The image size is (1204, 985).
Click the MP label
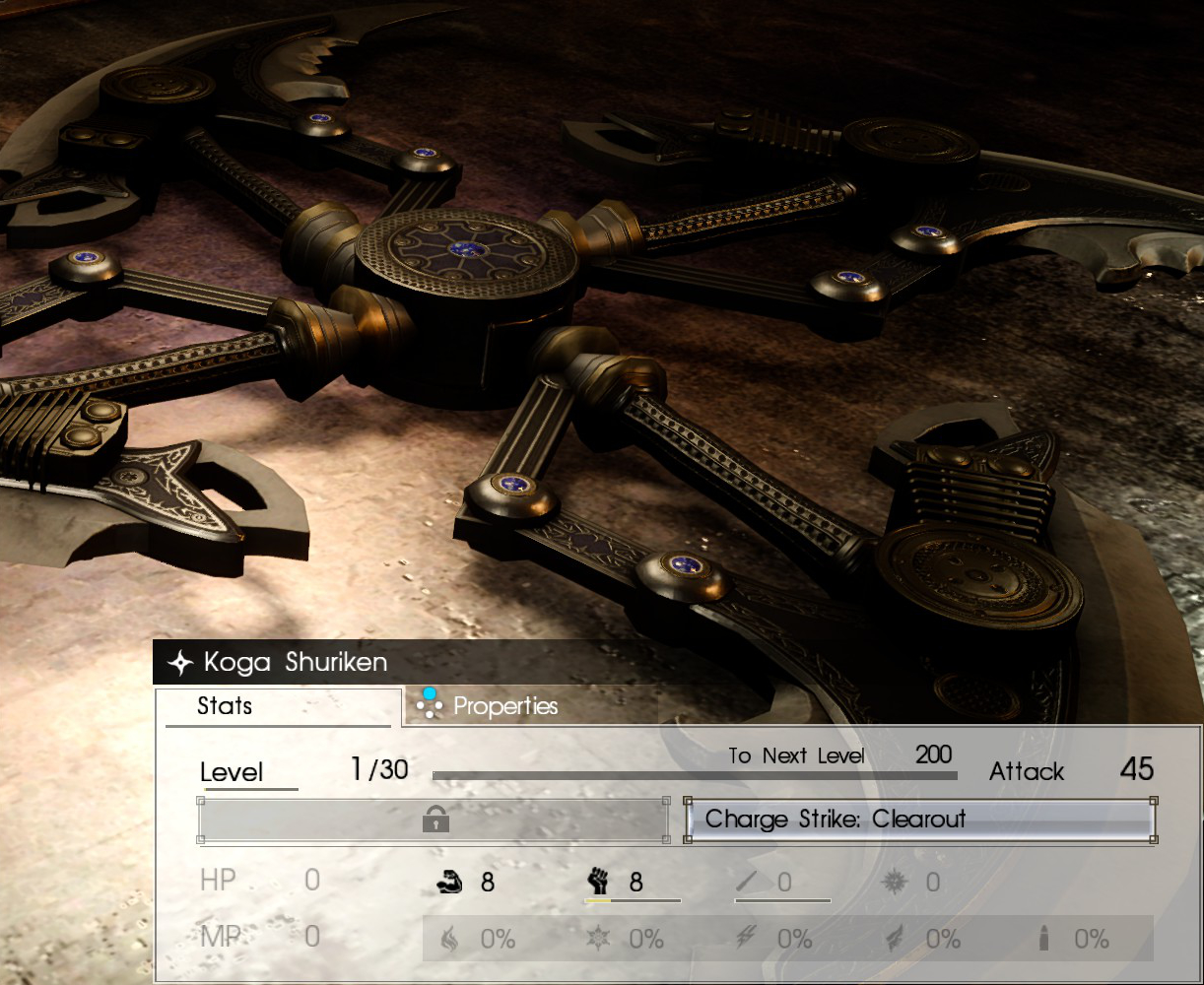click(x=220, y=937)
